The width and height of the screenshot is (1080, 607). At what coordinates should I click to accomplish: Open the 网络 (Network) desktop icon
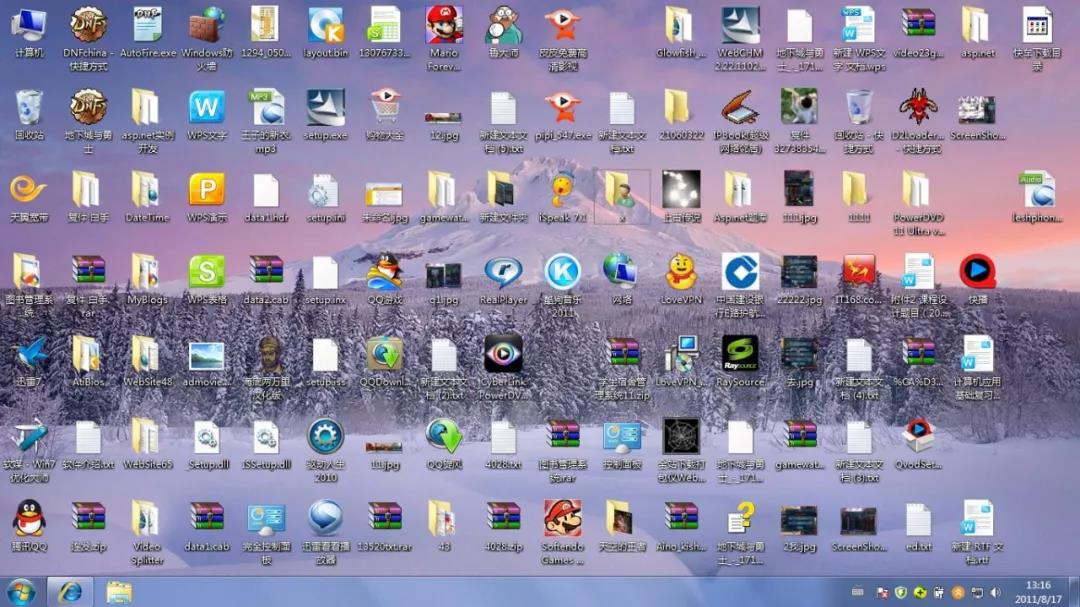621,271
